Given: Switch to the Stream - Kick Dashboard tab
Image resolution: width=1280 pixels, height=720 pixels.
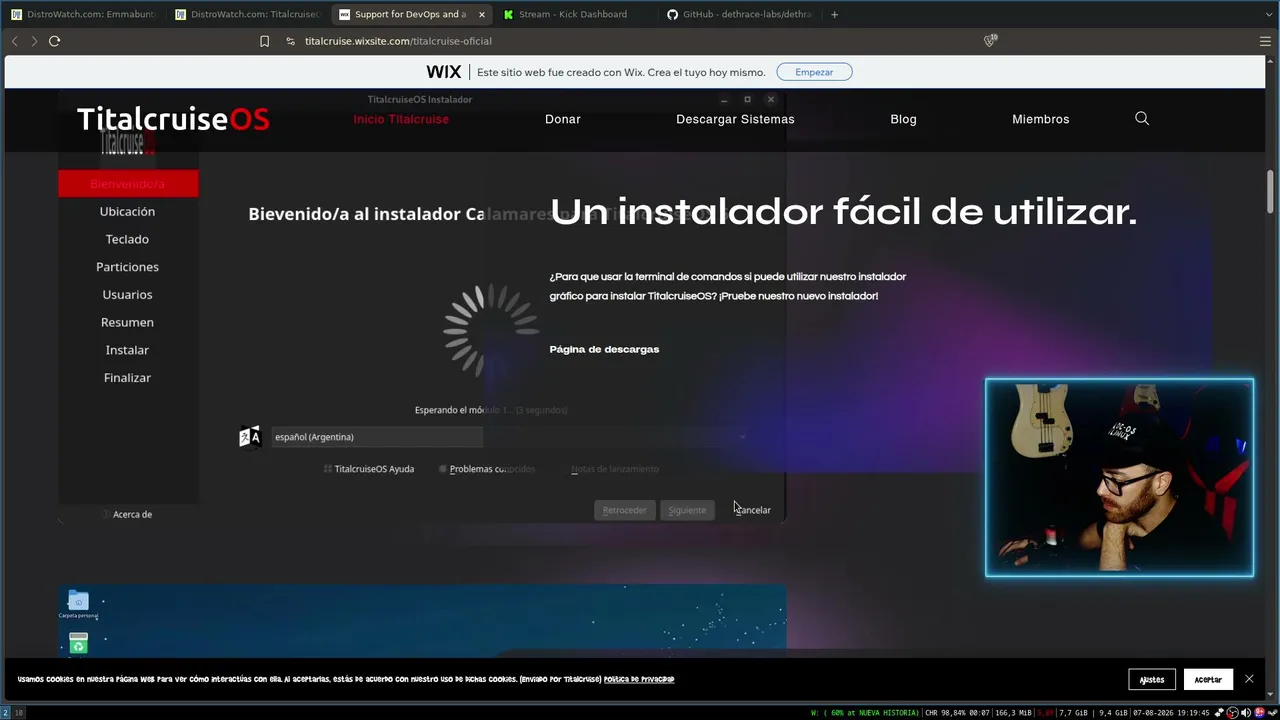Looking at the screenshot, I should click(x=573, y=14).
